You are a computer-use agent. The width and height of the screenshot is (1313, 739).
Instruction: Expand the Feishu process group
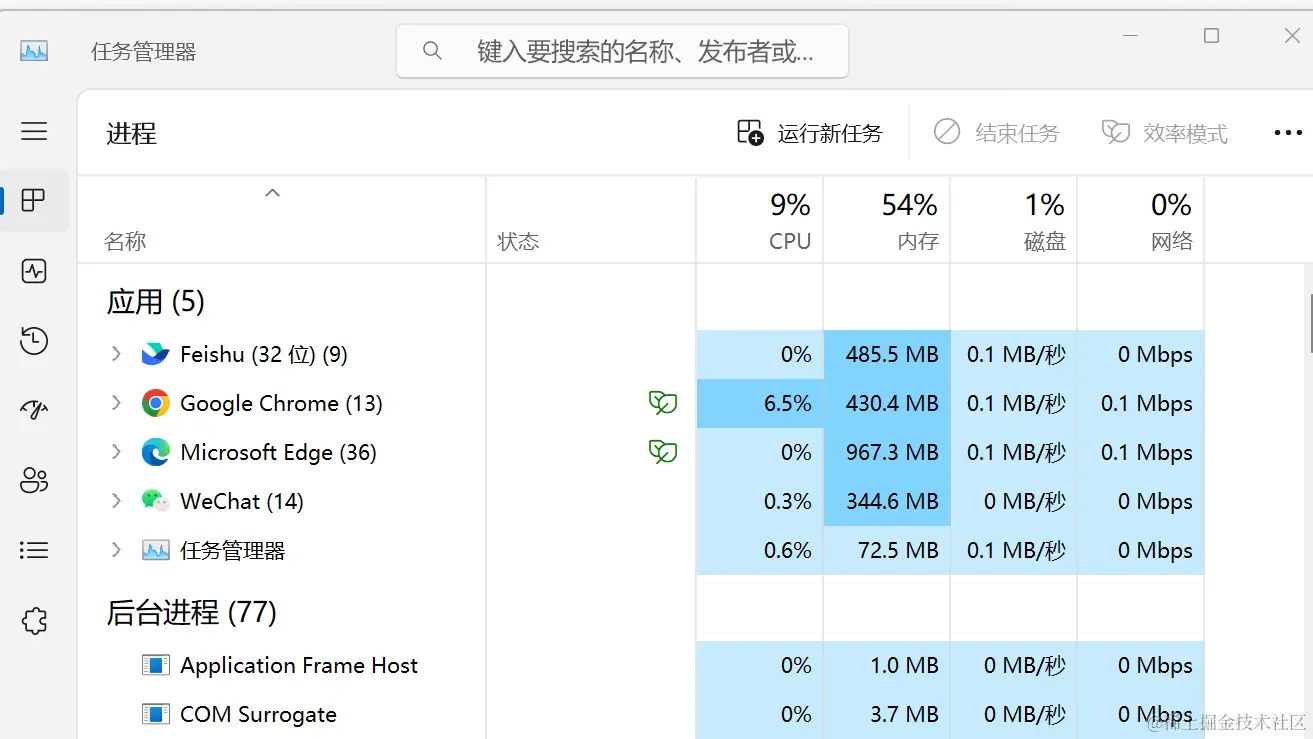pyautogui.click(x=116, y=354)
